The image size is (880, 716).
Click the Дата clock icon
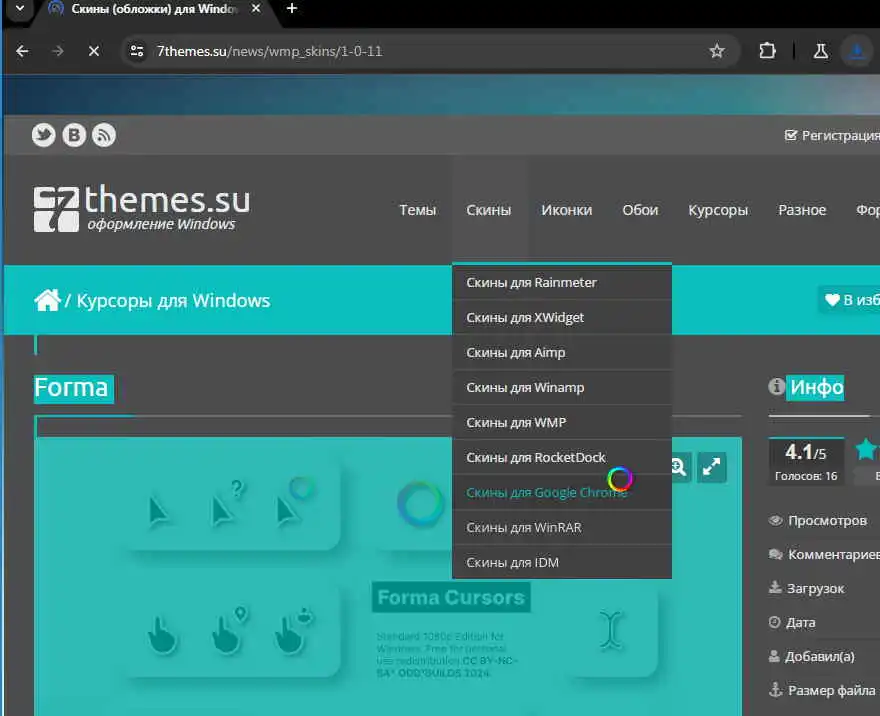[774, 622]
